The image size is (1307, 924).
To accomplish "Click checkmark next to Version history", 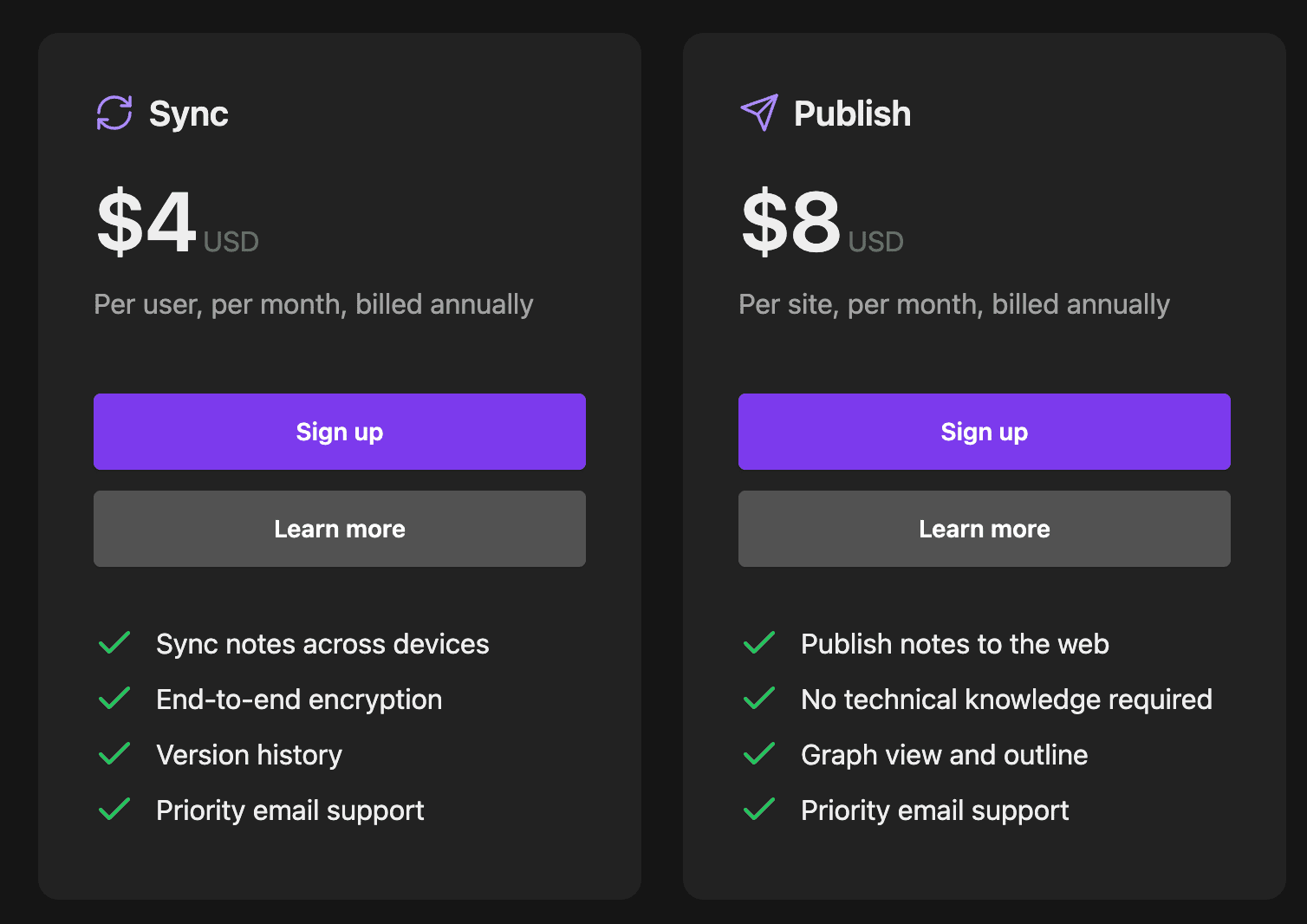I will pos(114,754).
